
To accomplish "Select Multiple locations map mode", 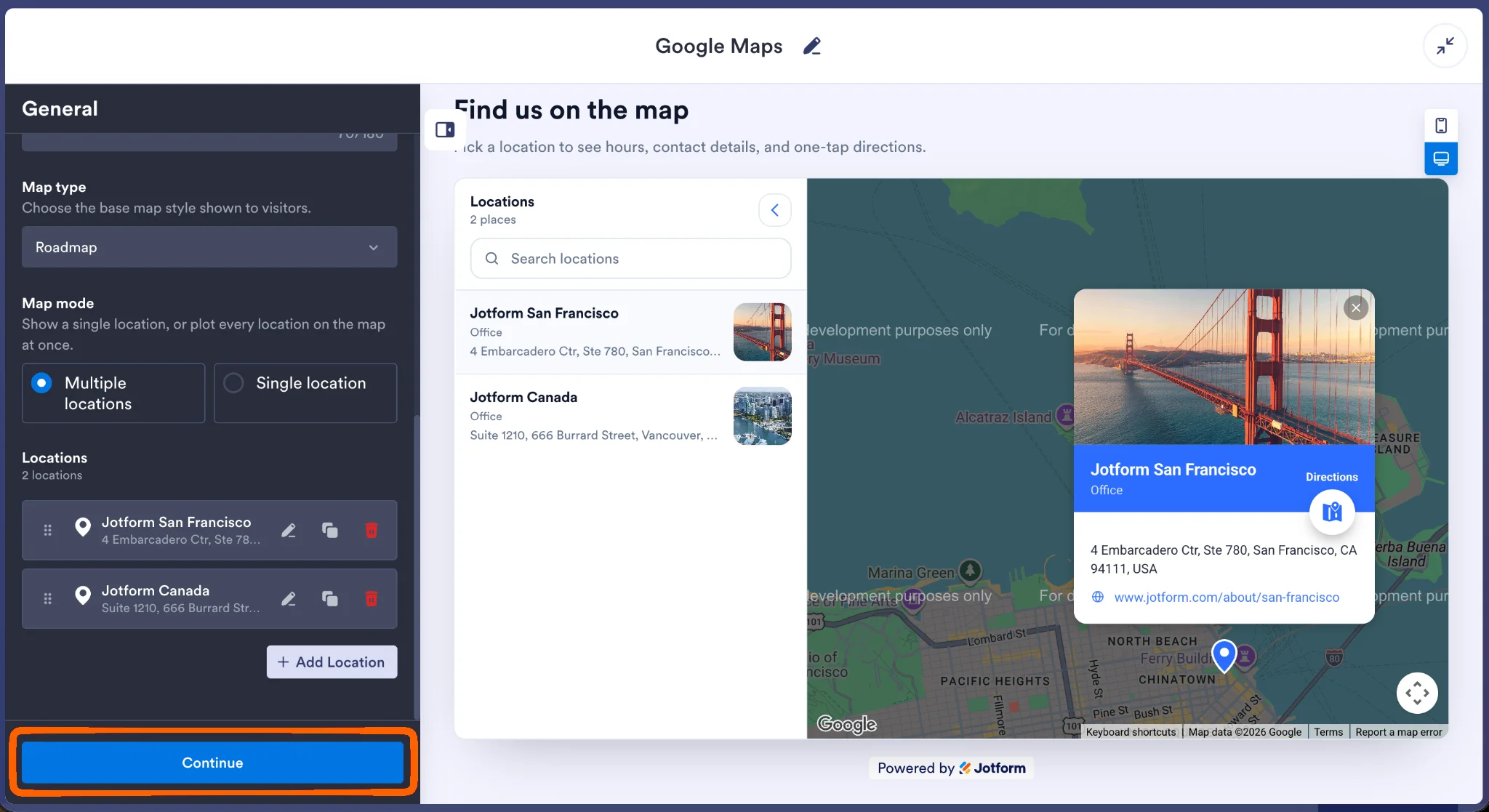I will [x=113, y=393].
